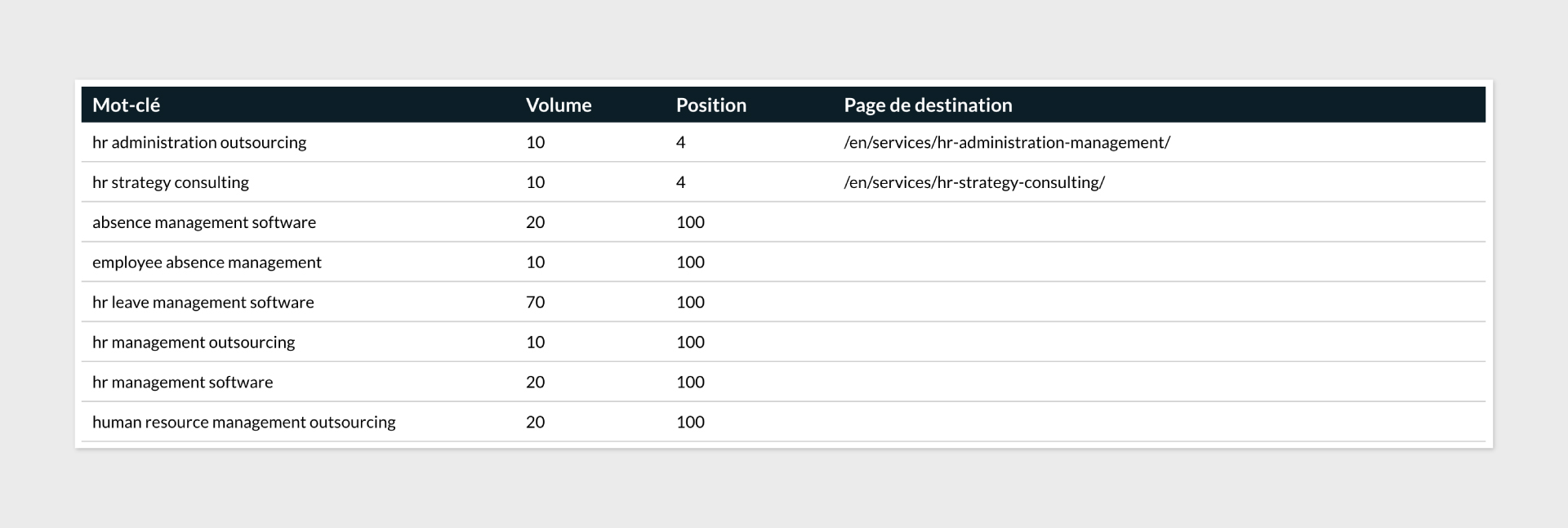Open the /en/services/hr-strategy-consulting/ link
This screenshot has height=528, width=1568.
pyautogui.click(x=973, y=182)
